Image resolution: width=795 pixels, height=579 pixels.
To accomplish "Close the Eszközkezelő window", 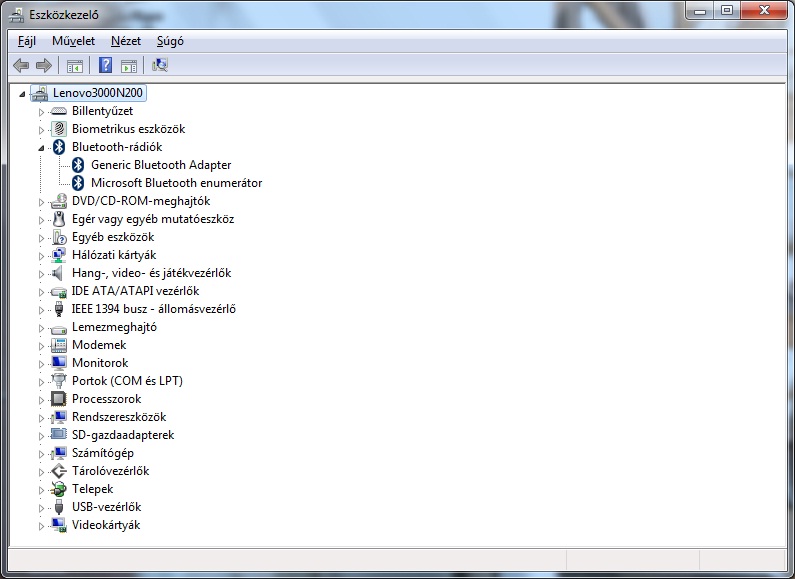I will point(765,11).
